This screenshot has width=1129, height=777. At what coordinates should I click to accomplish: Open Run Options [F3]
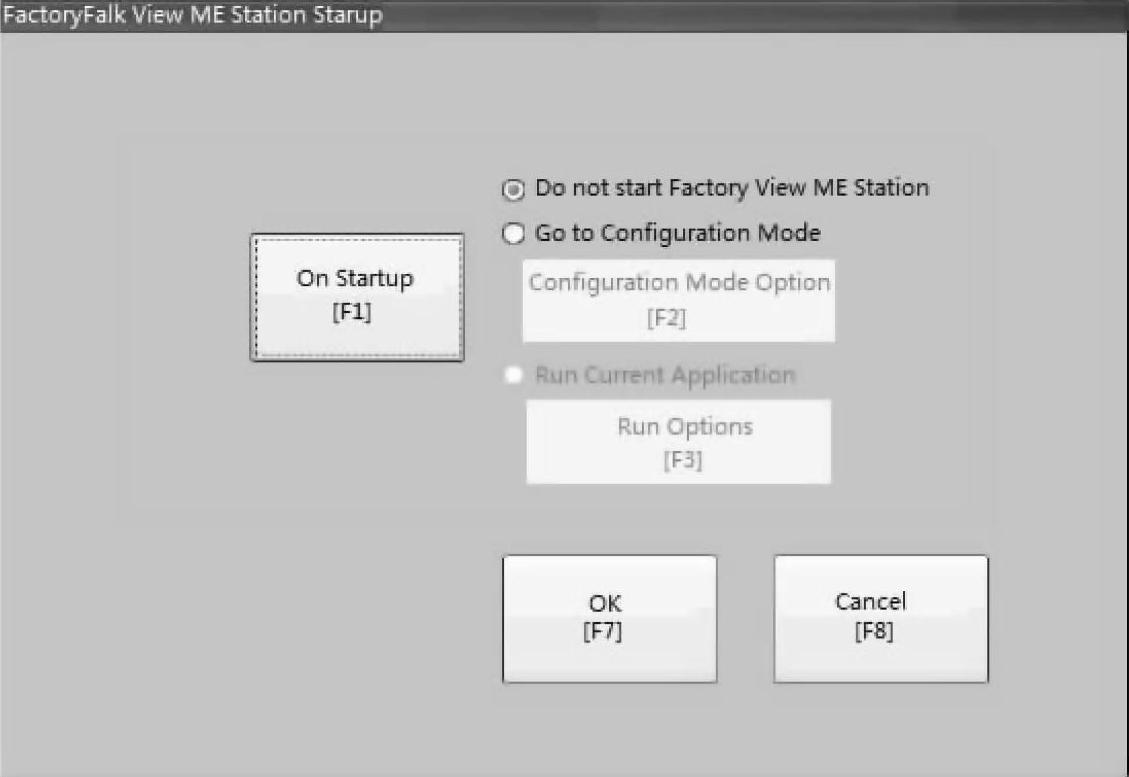[x=679, y=441]
